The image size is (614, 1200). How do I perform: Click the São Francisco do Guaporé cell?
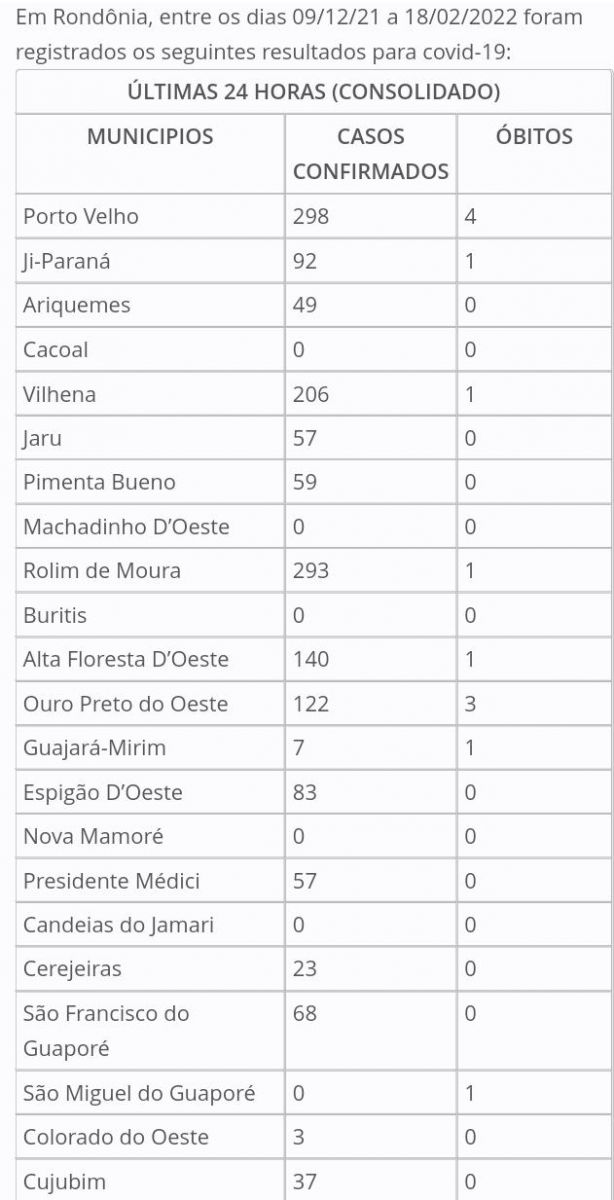106,1031
